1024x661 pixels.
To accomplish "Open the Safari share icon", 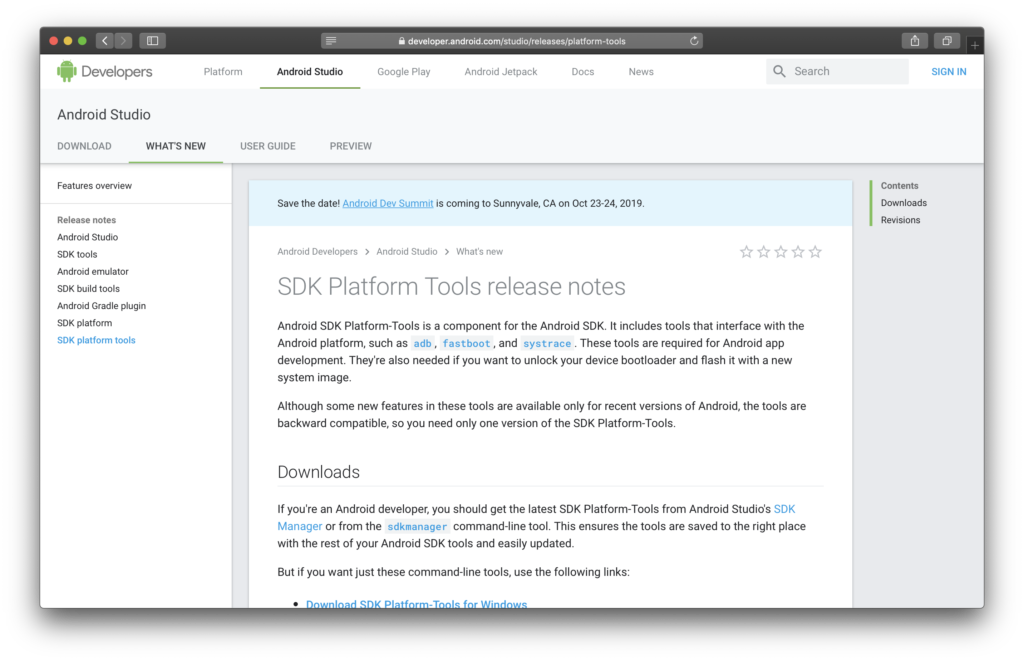I will 914,41.
